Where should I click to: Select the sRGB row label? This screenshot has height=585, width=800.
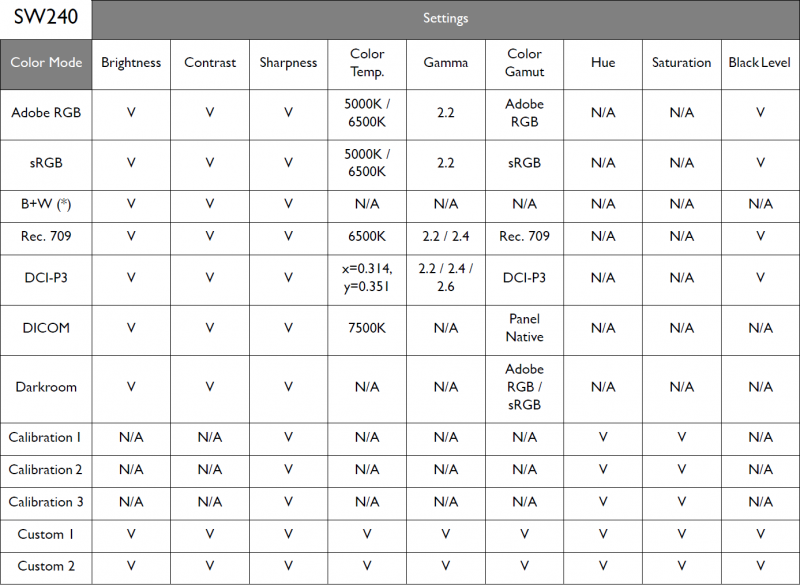[46, 163]
